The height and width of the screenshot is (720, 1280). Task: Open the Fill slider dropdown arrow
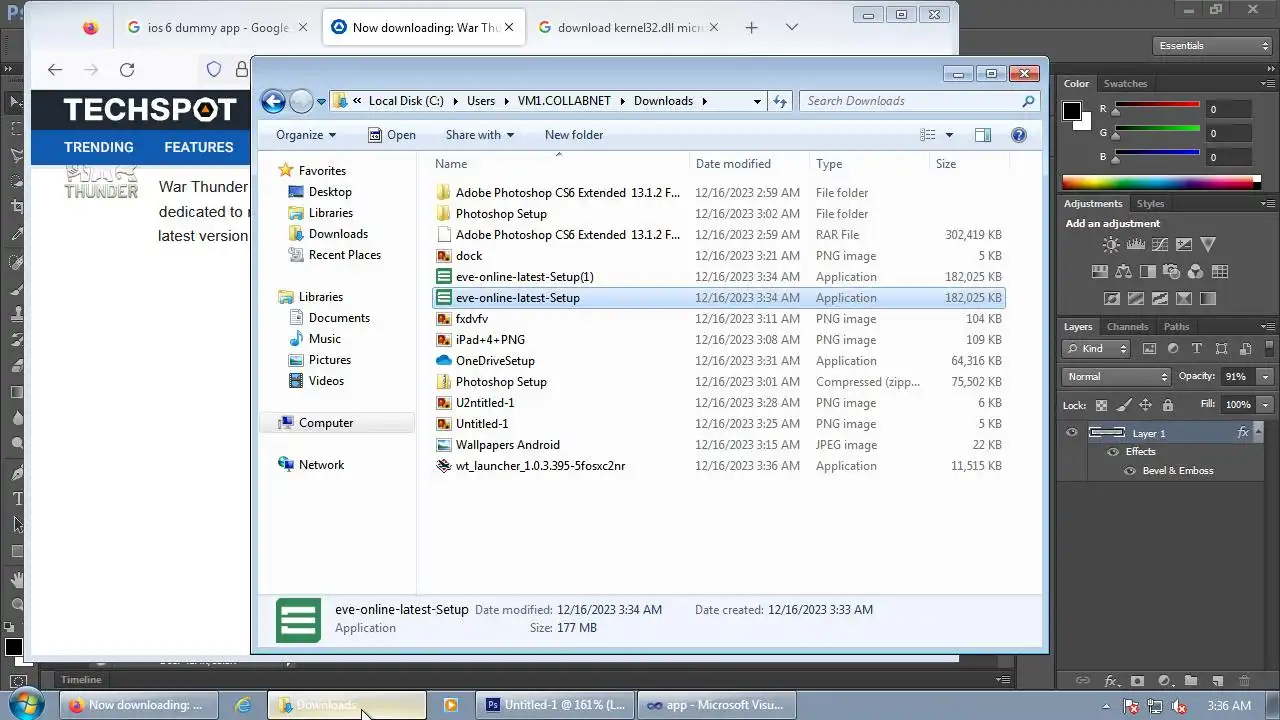(1265, 405)
